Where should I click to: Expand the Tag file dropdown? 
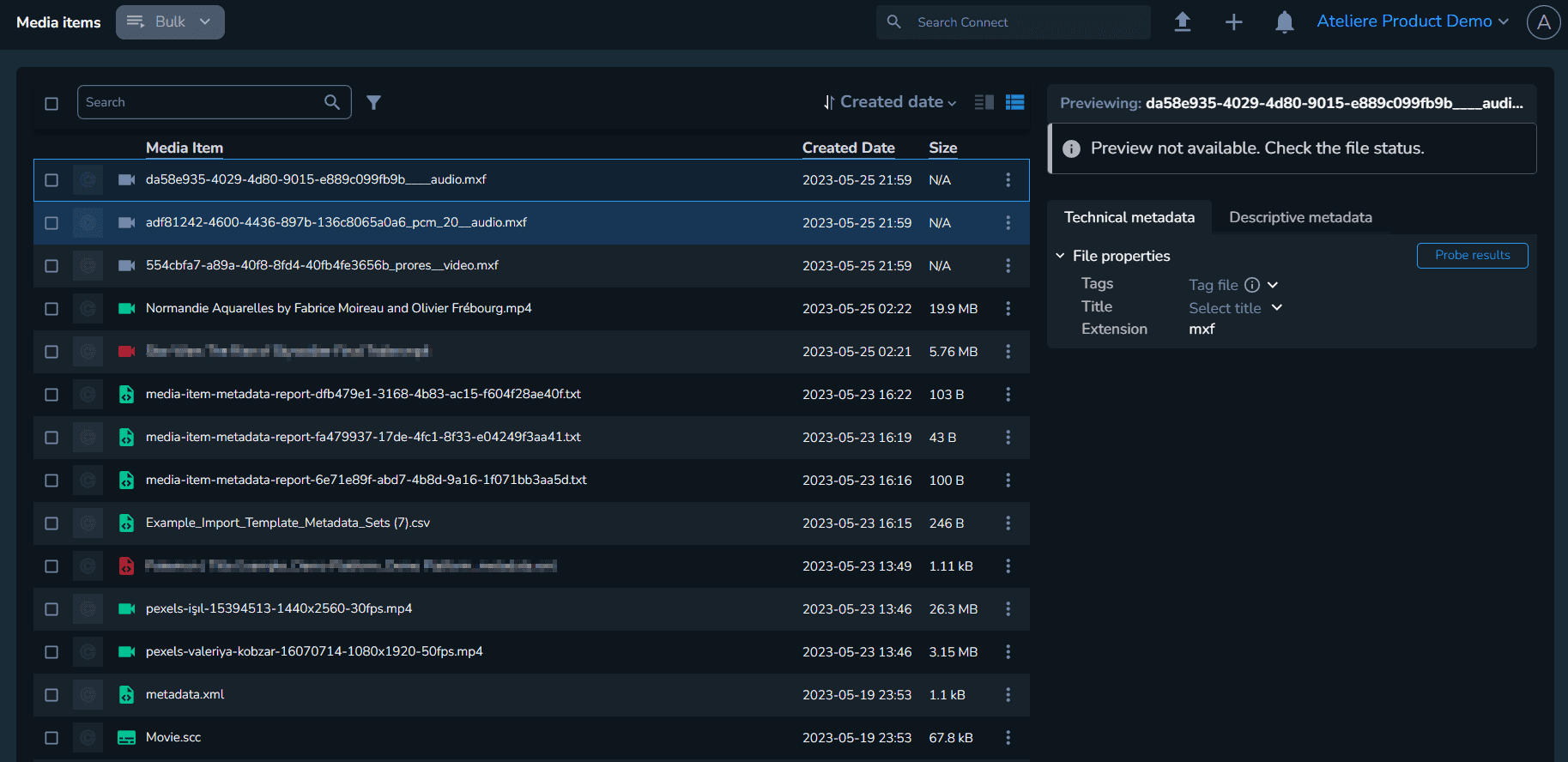[1273, 285]
